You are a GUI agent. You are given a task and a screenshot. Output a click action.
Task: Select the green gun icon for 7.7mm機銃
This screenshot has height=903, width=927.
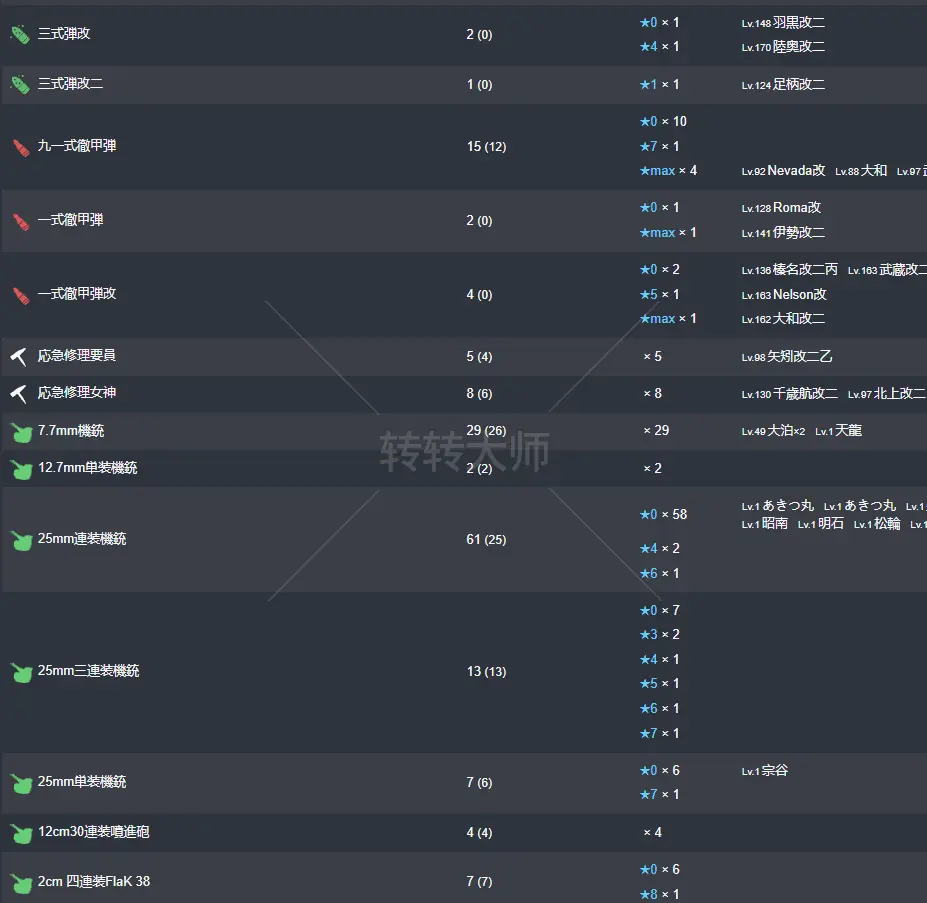pos(19,432)
